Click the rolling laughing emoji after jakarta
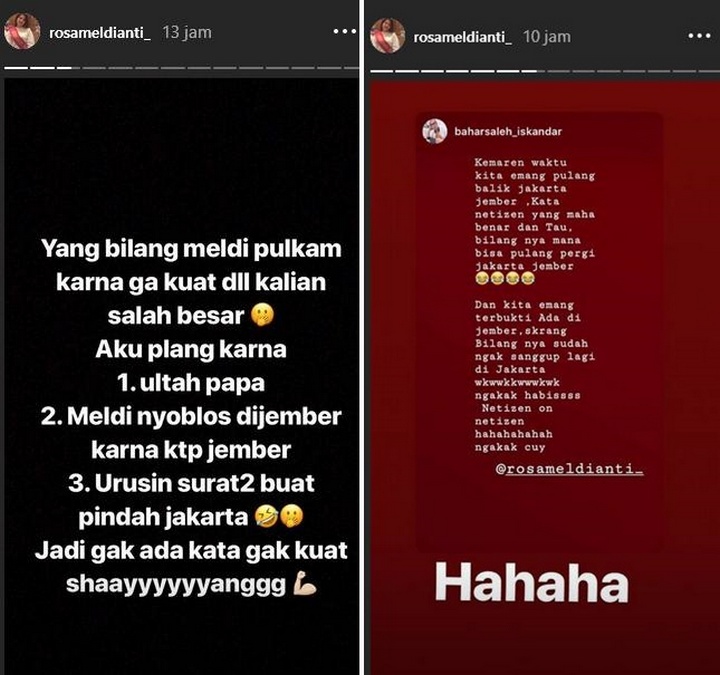The image size is (720, 675). (267, 516)
